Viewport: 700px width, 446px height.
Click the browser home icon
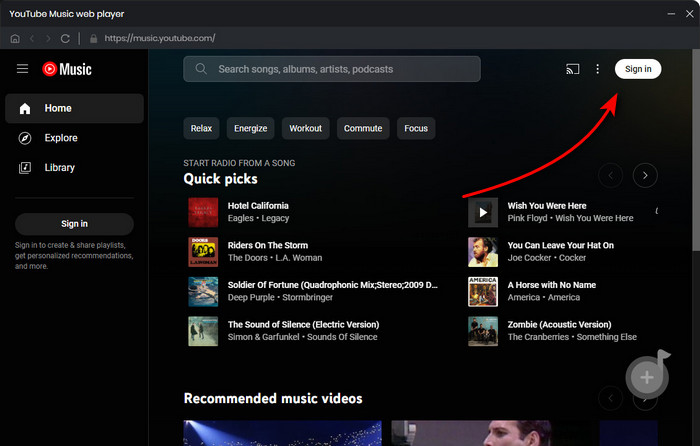point(15,39)
